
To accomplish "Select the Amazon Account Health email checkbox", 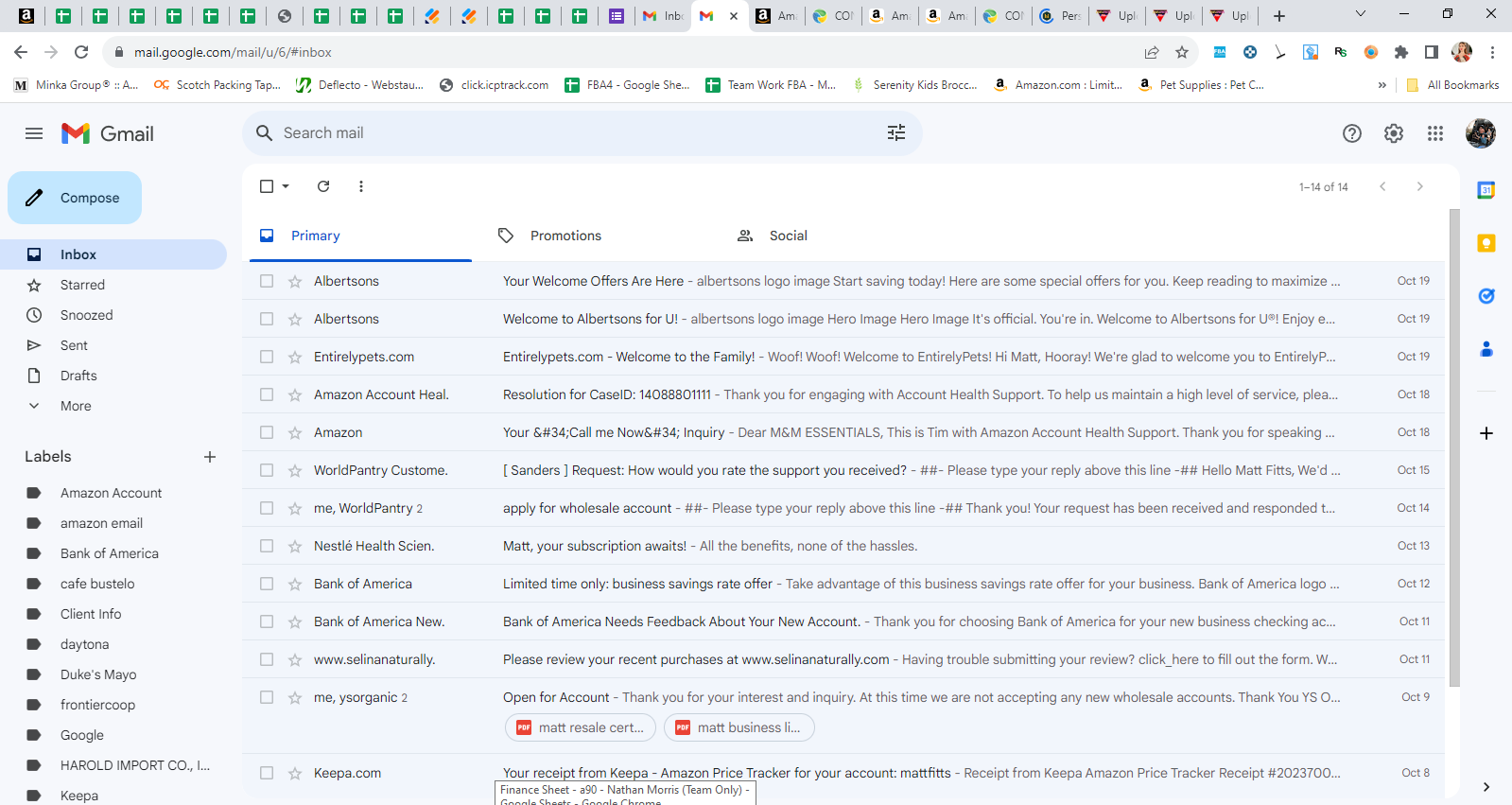I will click(x=267, y=394).
